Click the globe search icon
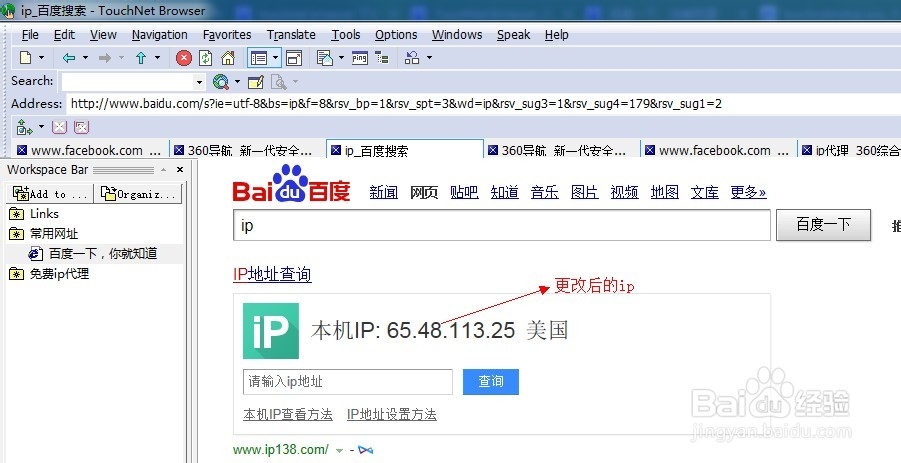 [x=221, y=82]
